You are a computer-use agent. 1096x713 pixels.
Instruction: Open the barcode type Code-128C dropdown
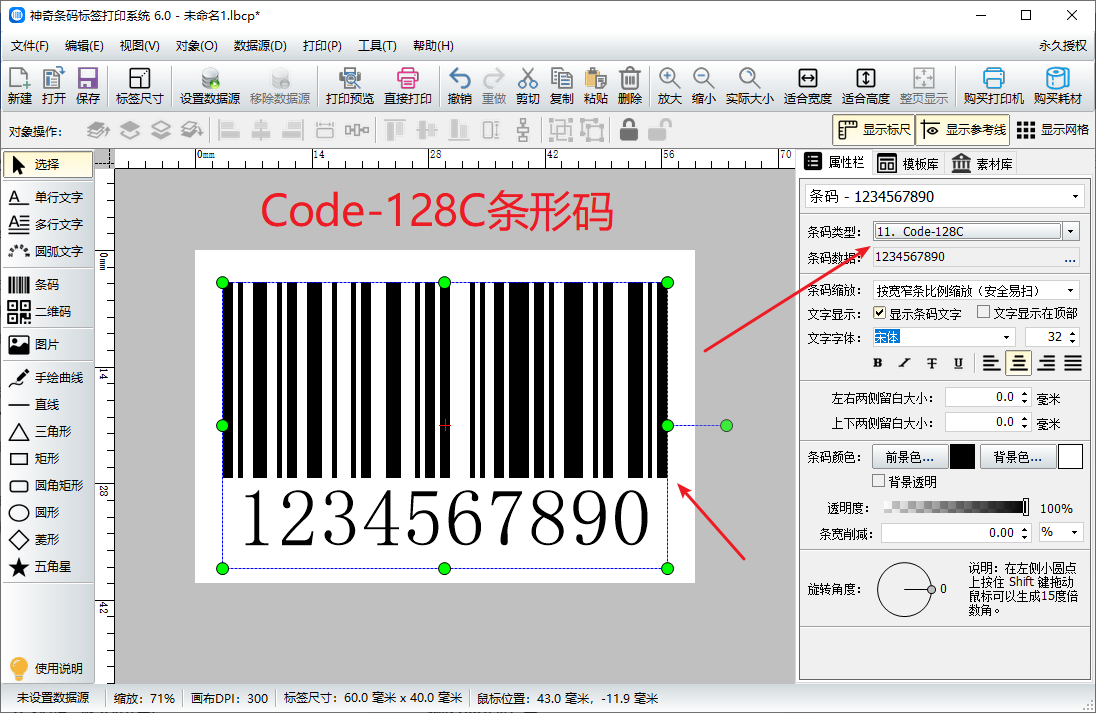click(x=1071, y=232)
